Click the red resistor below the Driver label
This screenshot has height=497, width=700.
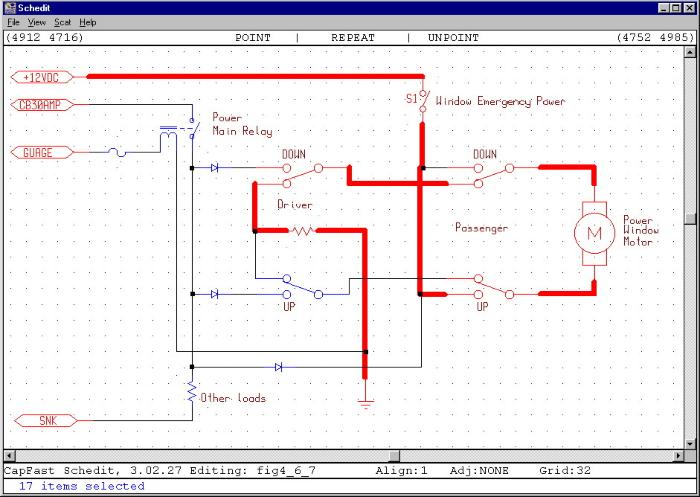point(302,231)
